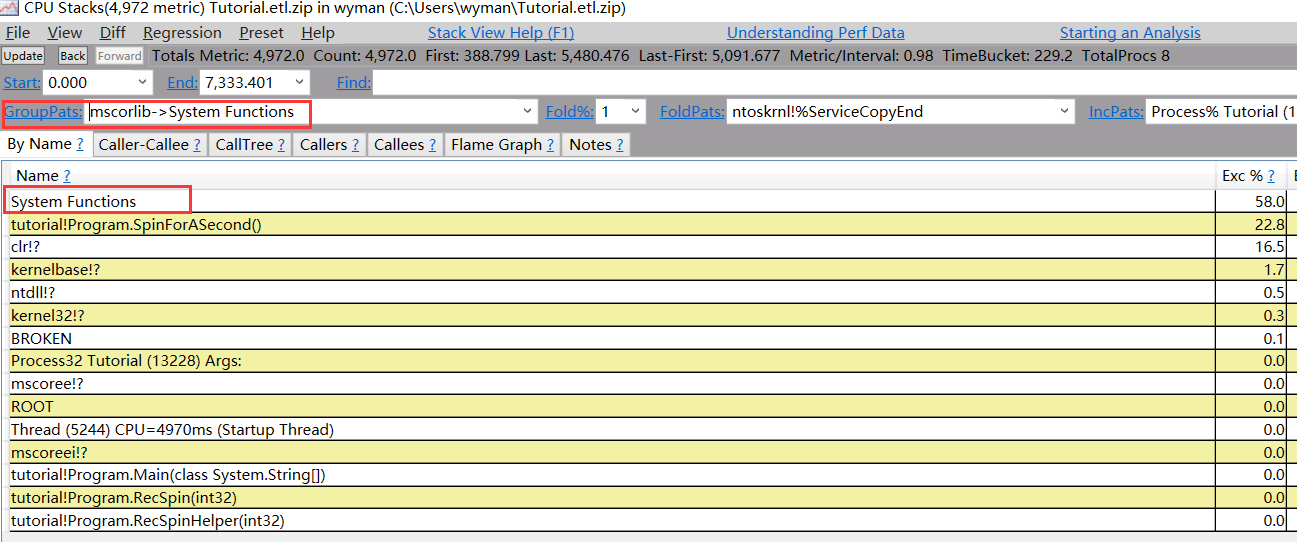Switch to the Callees tab
The height and width of the screenshot is (542, 1297).
coord(405,145)
